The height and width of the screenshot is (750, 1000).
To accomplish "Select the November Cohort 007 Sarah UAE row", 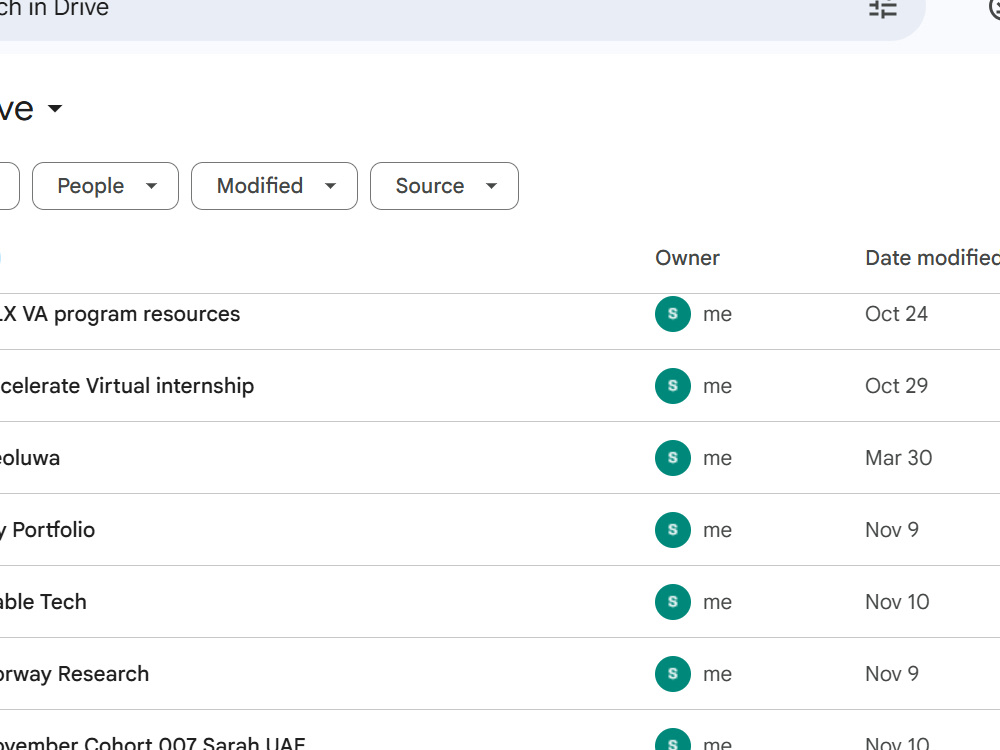I will coord(500,731).
